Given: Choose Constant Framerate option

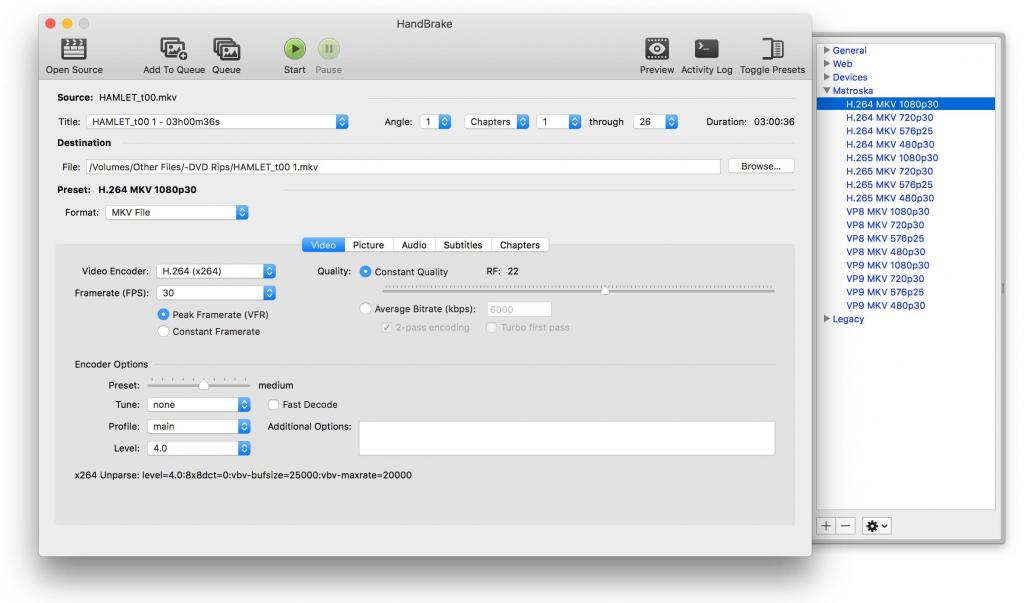Looking at the screenshot, I should pyautogui.click(x=163, y=331).
